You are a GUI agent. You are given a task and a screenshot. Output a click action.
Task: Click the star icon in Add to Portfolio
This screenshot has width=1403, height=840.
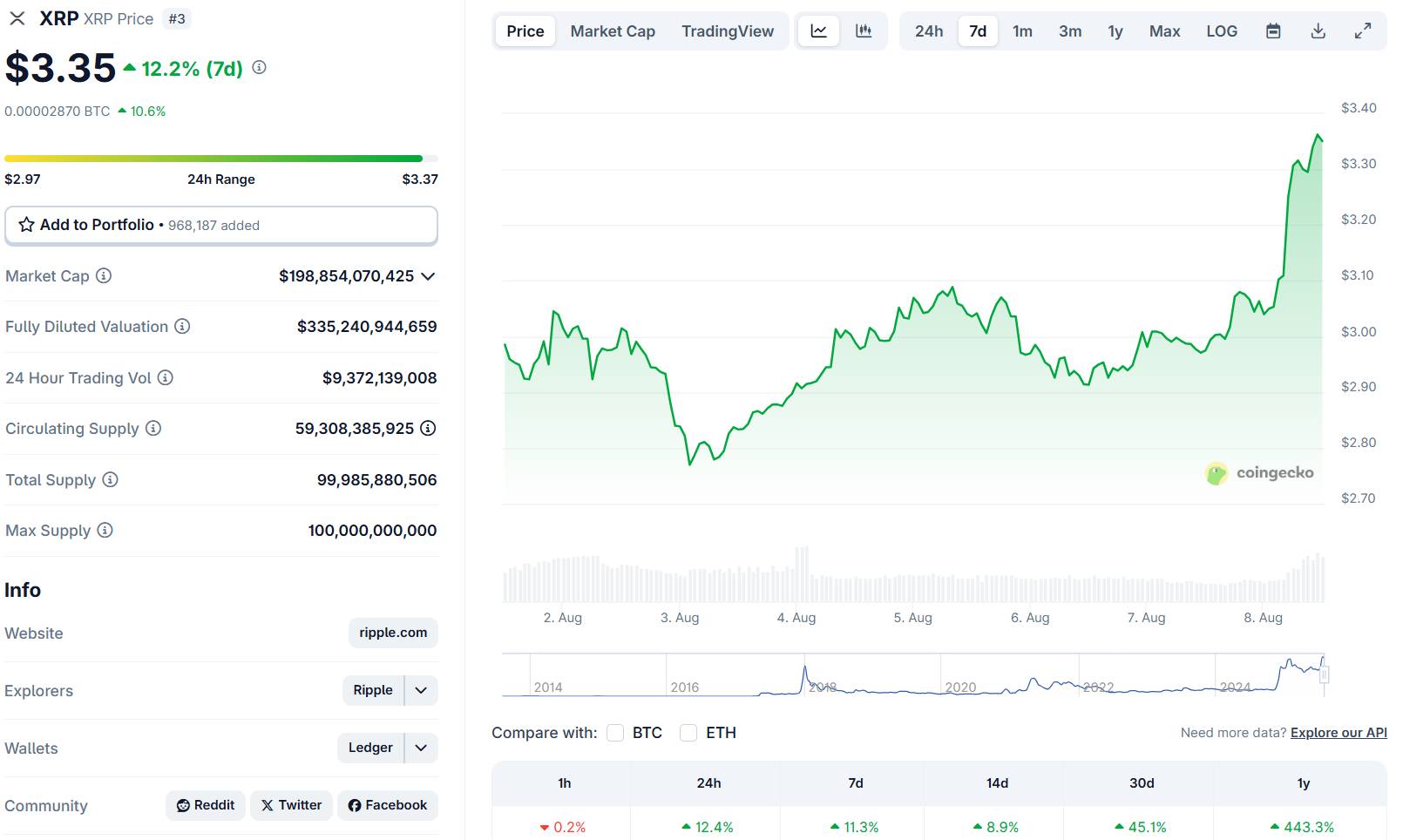coord(26,225)
